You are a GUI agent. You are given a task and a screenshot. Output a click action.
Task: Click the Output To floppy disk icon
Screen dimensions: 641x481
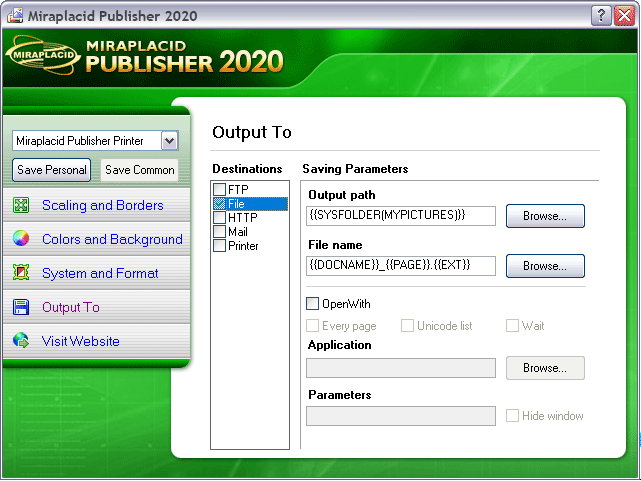pos(21,307)
